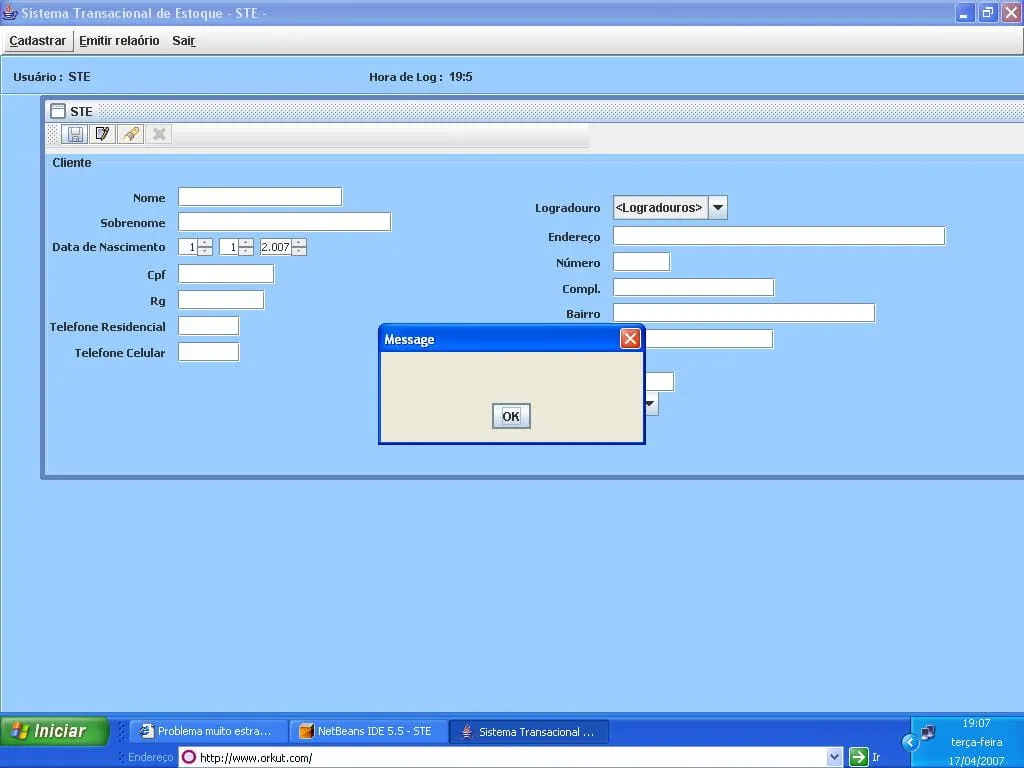The image size is (1024, 768).
Task: Click the Java icon on Sistema Transacional taskbar button
Action: point(466,731)
